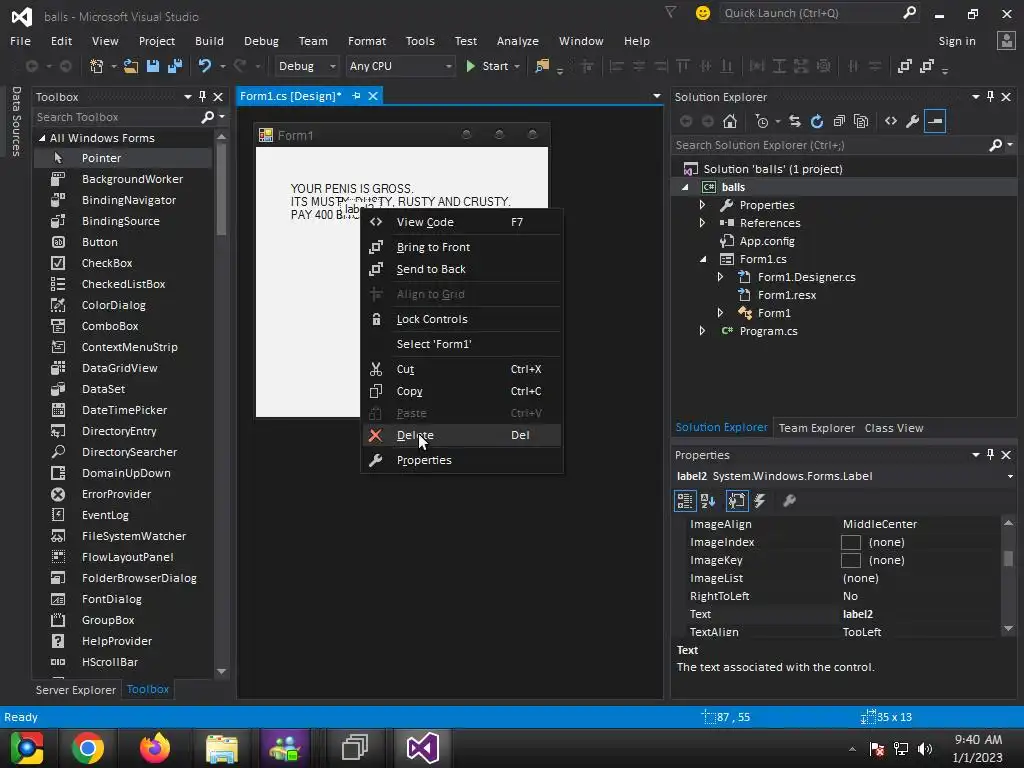Click the Events lightning bolt icon
The width and height of the screenshot is (1024, 768).
pos(760,501)
